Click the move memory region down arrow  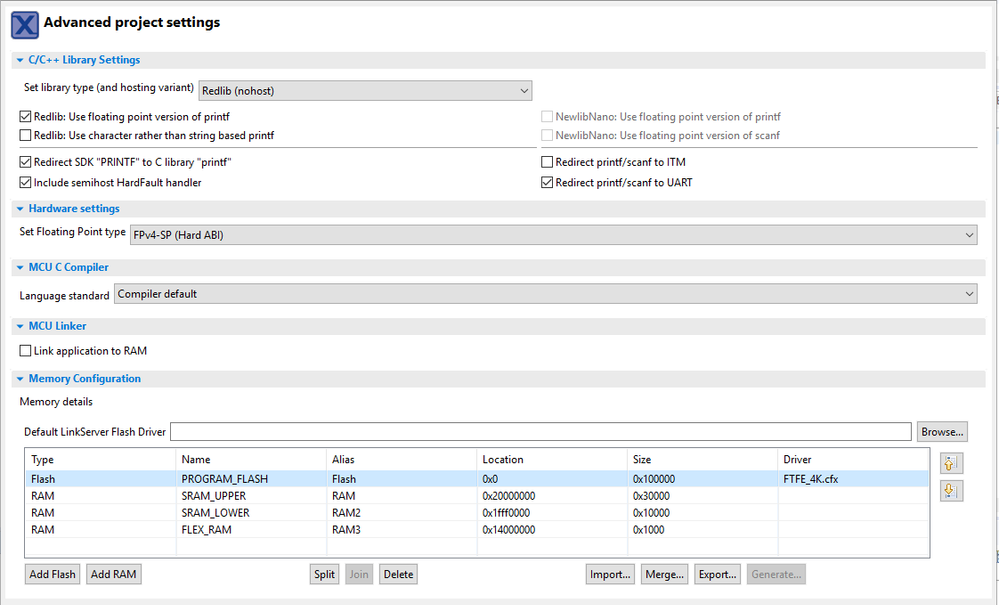click(951, 491)
